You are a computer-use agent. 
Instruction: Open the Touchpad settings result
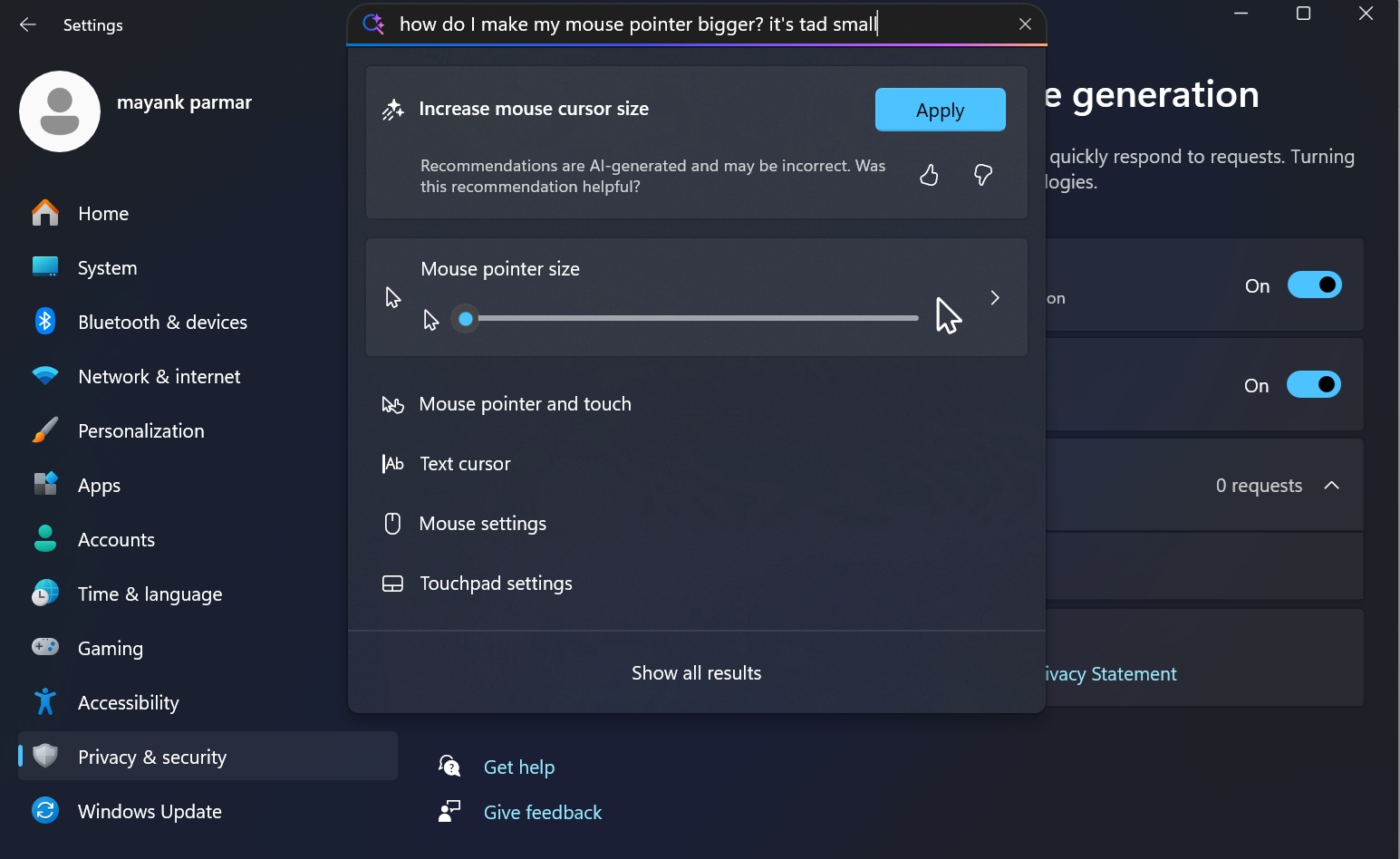696,584
